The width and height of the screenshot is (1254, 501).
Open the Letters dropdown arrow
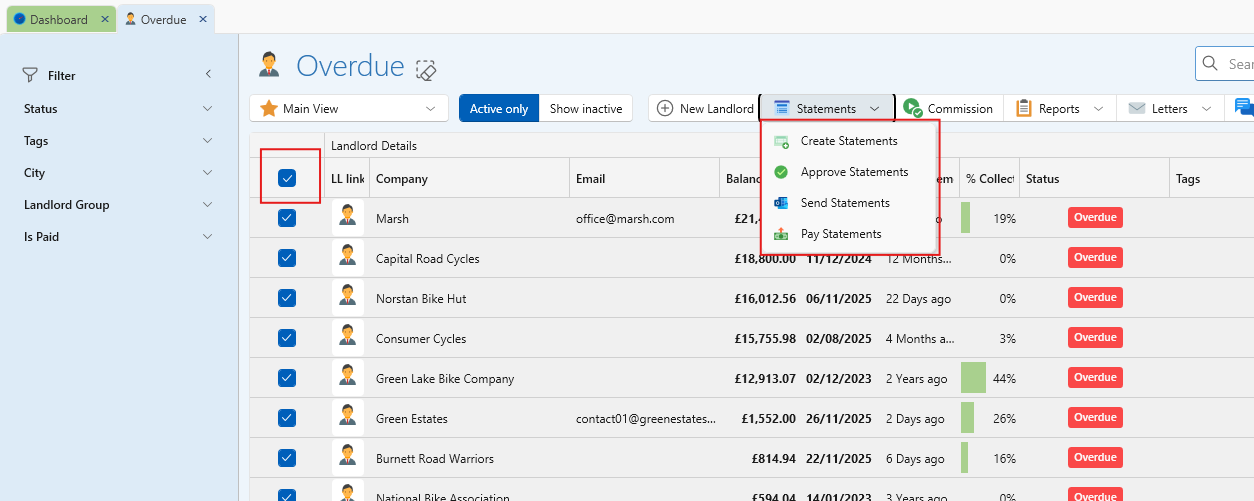[x=1206, y=109]
